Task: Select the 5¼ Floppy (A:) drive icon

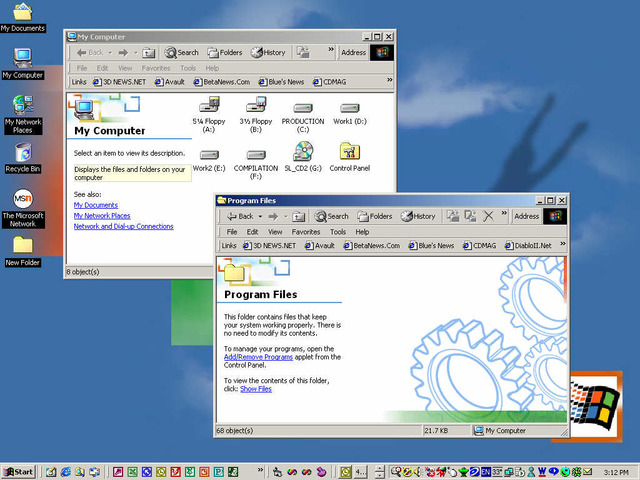Action: pyautogui.click(x=209, y=104)
